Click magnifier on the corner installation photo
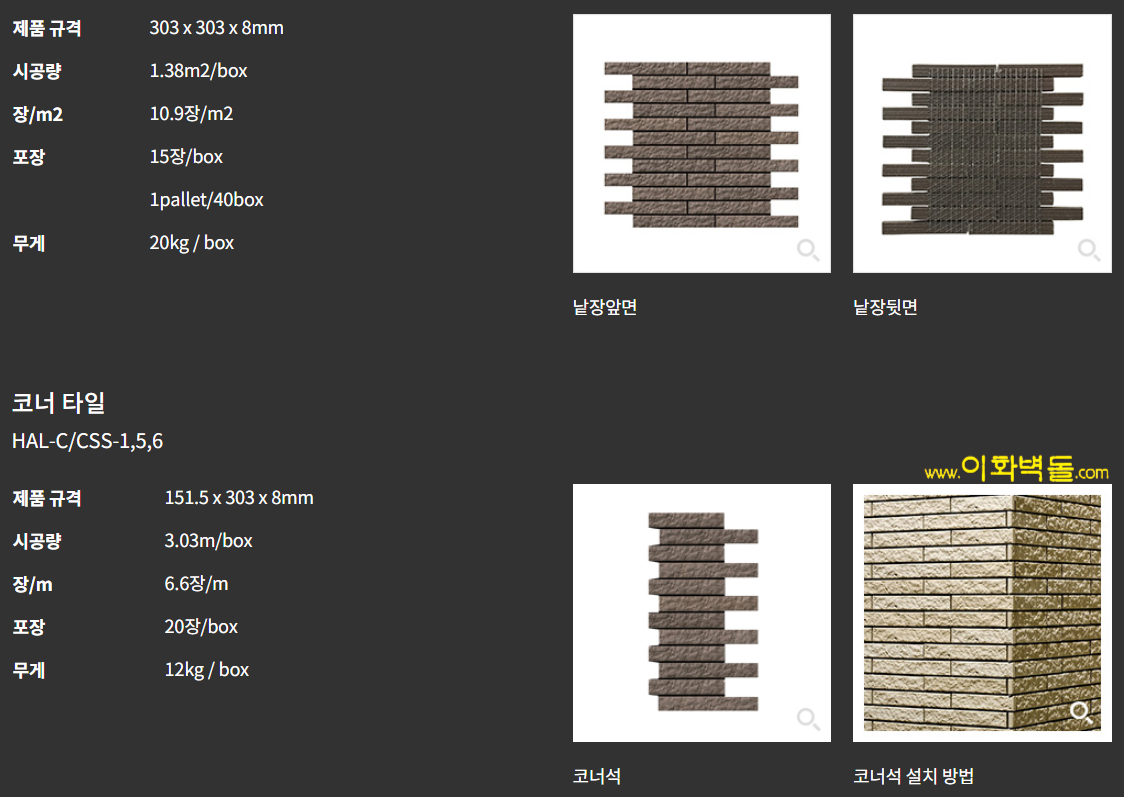This screenshot has width=1124, height=797. pyautogui.click(x=1081, y=712)
